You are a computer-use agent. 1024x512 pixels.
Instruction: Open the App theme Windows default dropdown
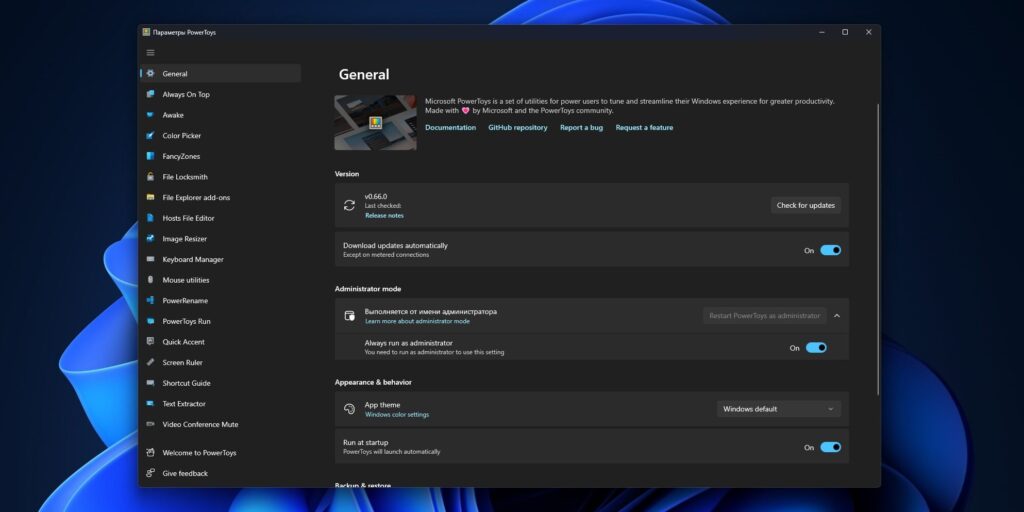(x=778, y=409)
